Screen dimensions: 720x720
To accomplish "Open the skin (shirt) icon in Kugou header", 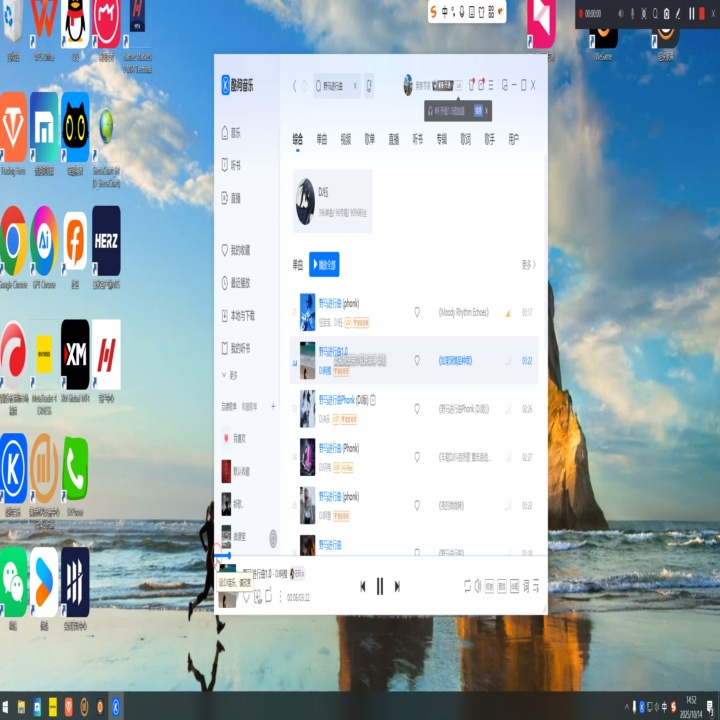I will click(471, 85).
